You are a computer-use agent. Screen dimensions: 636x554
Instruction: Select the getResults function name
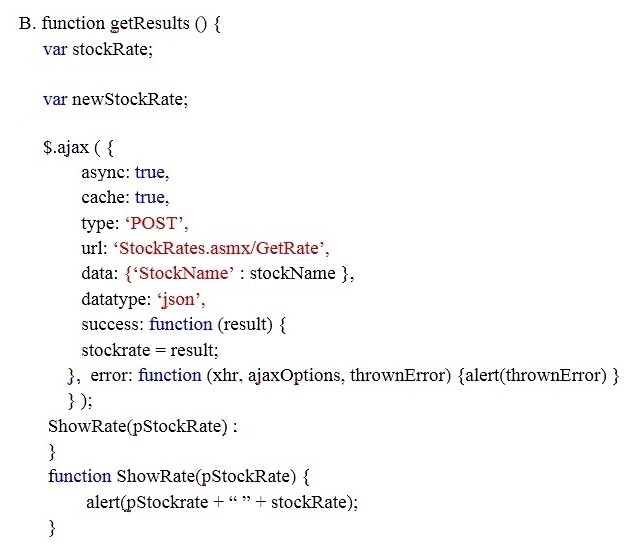(150, 24)
